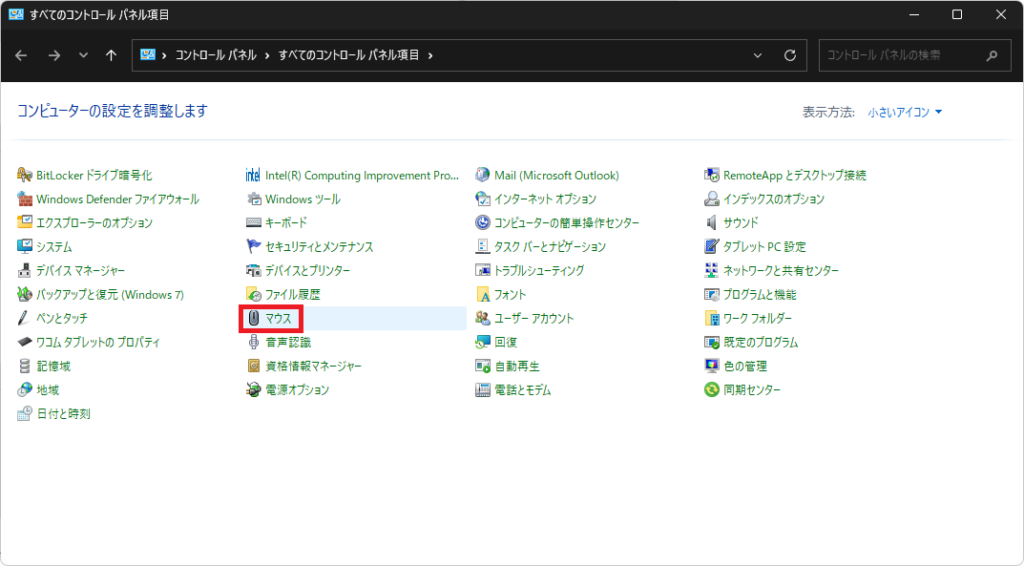Open the サウンド speaker icon
The height and width of the screenshot is (566, 1024).
[712, 223]
